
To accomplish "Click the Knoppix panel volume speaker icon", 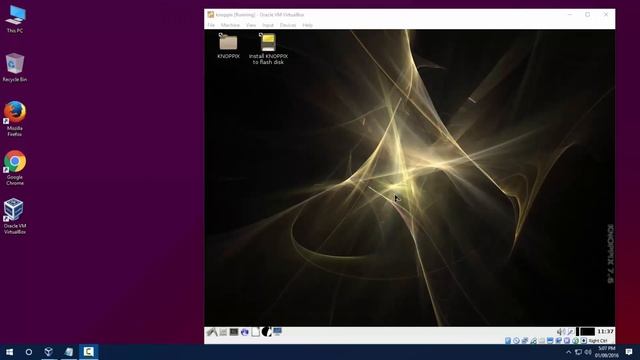I will [x=561, y=331].
